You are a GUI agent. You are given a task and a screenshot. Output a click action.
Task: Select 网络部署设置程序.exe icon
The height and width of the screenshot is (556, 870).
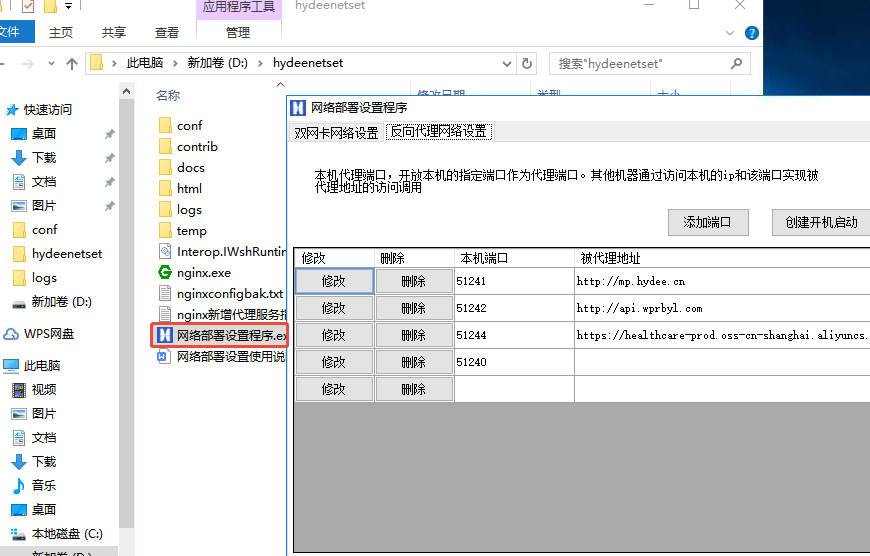tap(165, 335)
